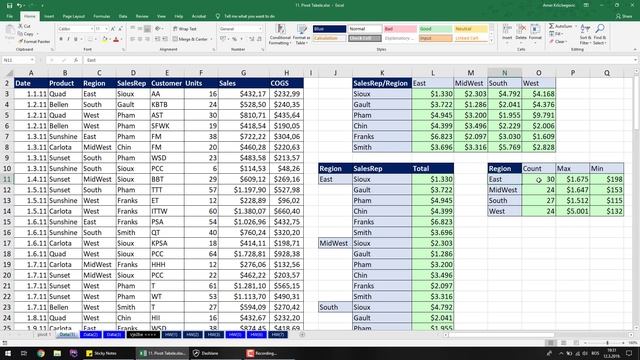Screen dimensions: 640x360
Task: Click Decrease Decimal icon
Action: coord(260,39)
